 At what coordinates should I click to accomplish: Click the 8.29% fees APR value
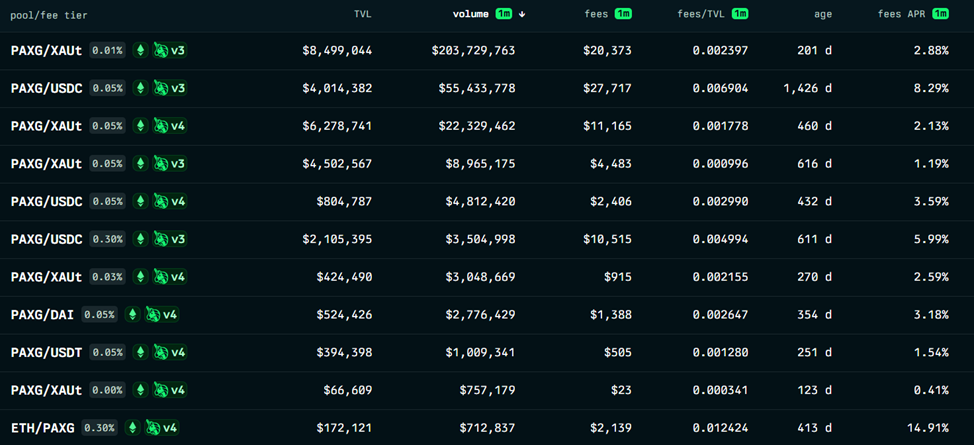point(931,88)
